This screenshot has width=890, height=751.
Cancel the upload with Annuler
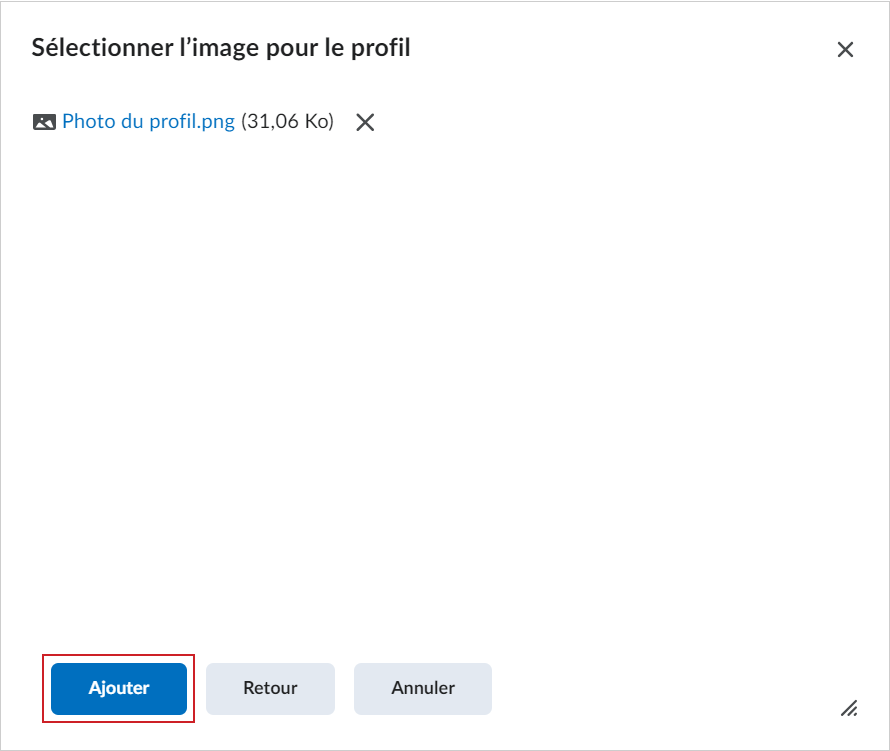click(422, 688)
